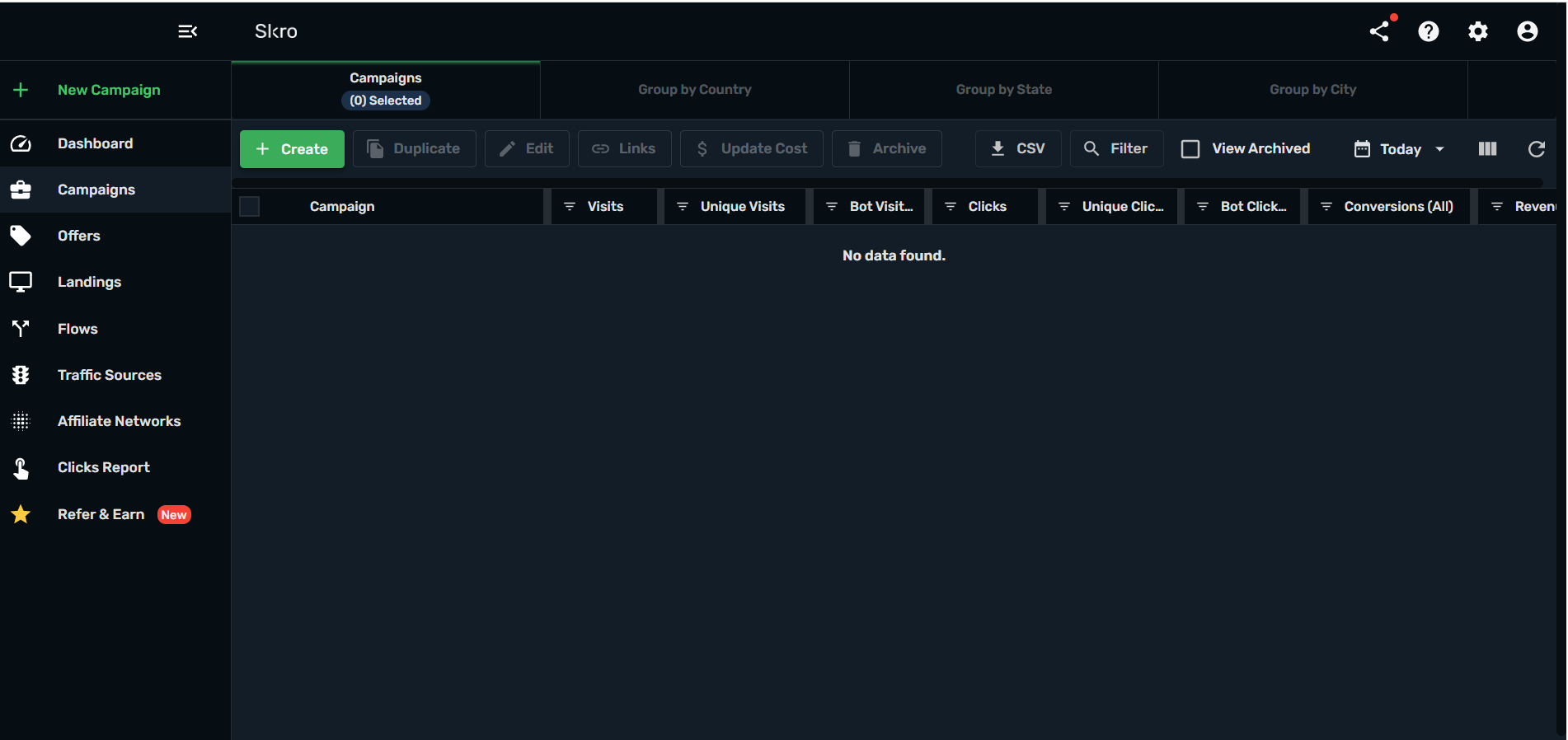Download data with the CSV button

[x=1017, y=149]
